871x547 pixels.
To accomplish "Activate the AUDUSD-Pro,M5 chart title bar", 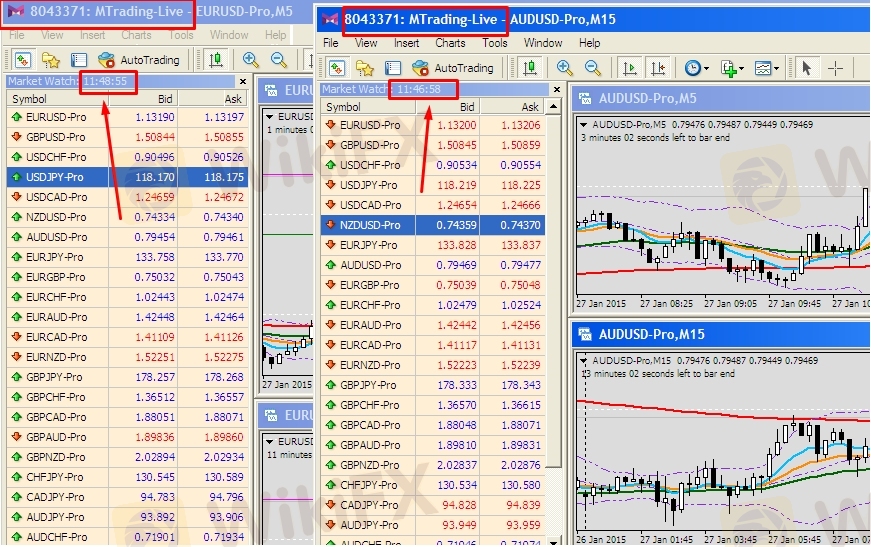I will point(721,99).
